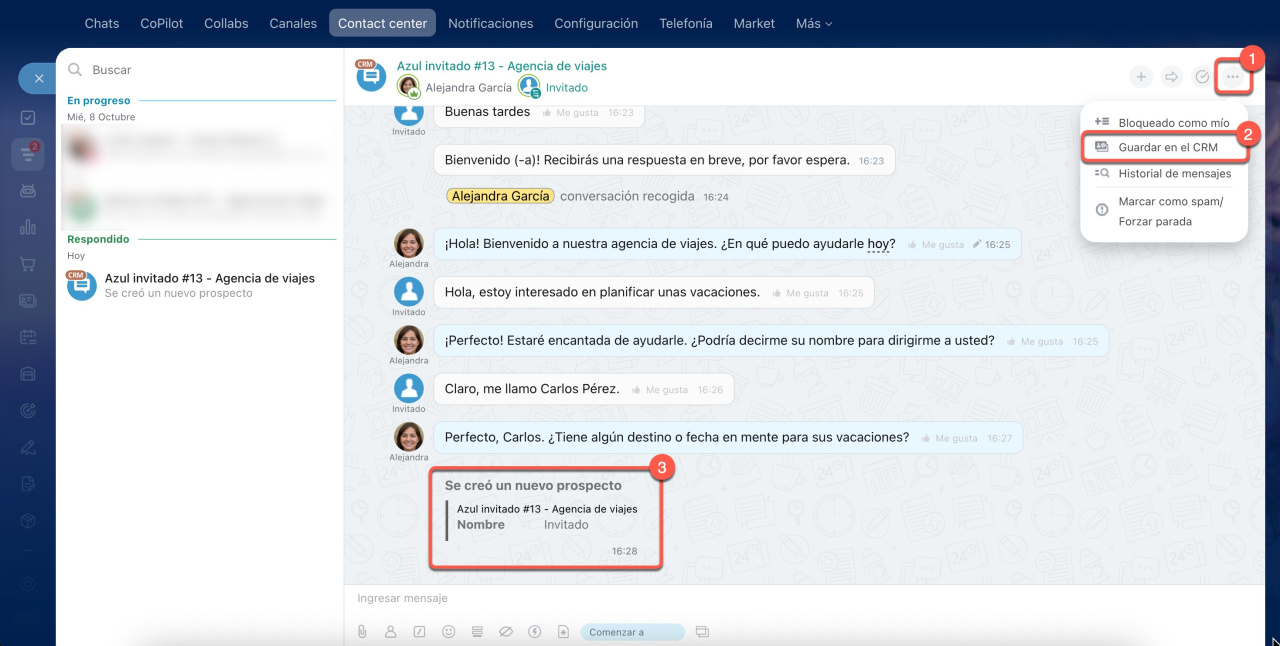The width and height of the screenshot is (1280, 646).
Task: Click the plus icon in chat header
Action: (1141, 77)
